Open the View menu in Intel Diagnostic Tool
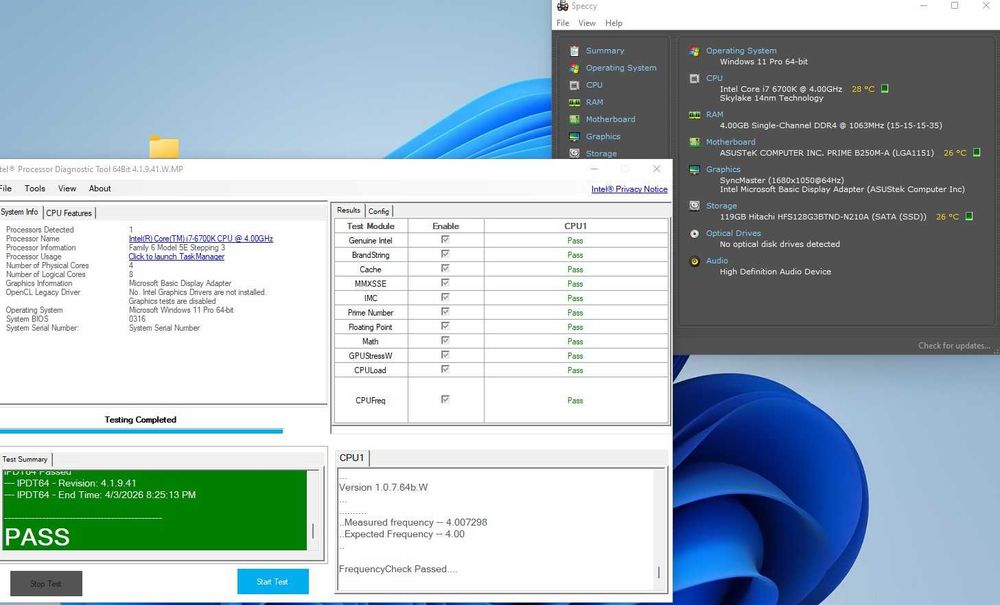Screen dimensions: 1000x605 point(67,188)
